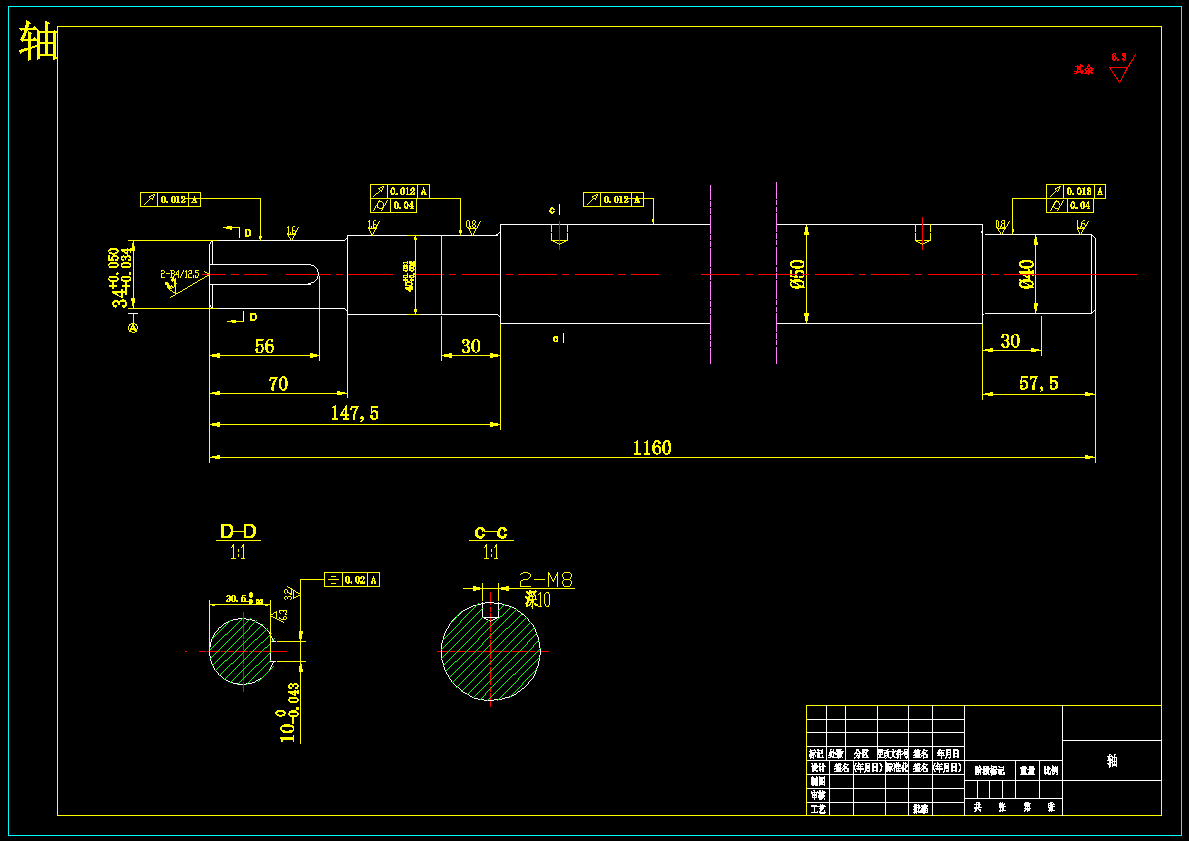Select the 0.04 frame below the 0.018 A frame
The height and width of the screenshot is (841, 1189).
1070,206
